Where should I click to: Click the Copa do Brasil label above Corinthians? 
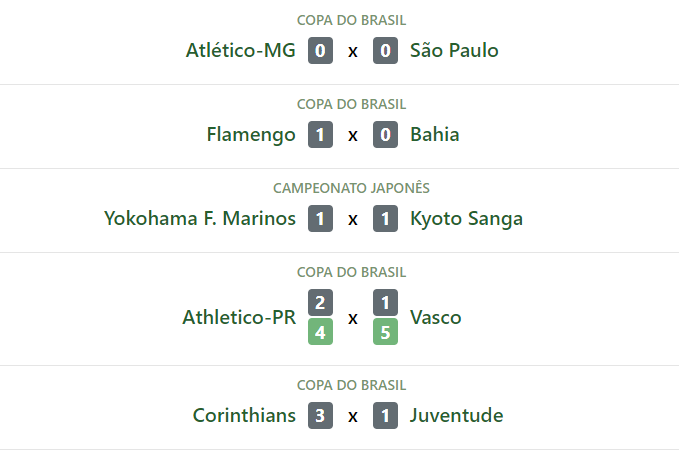352,385
